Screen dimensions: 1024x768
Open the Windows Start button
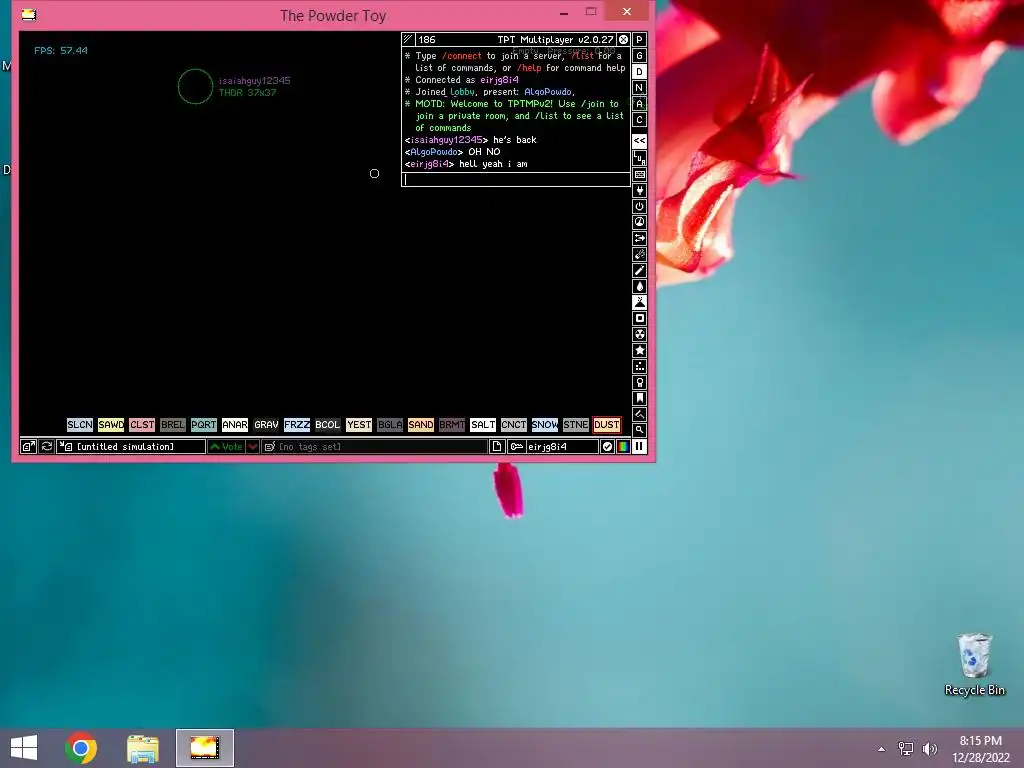[x=24, y=748]
